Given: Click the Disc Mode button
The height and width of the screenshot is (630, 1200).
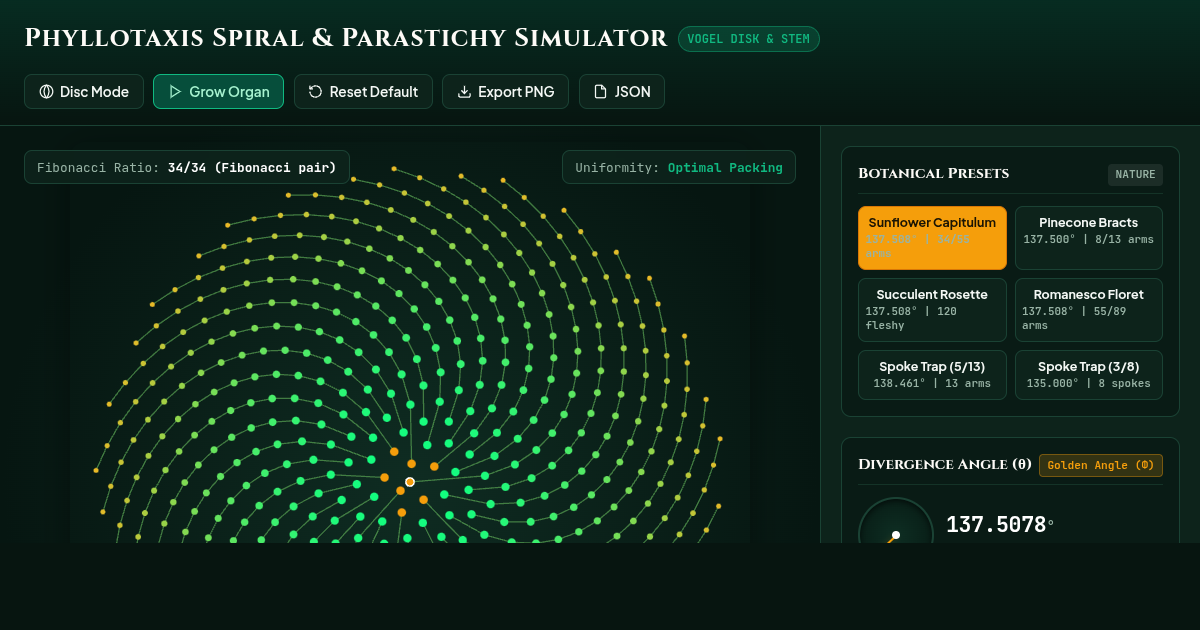Looking at the screenshot, I should click(x=84, y=92).
